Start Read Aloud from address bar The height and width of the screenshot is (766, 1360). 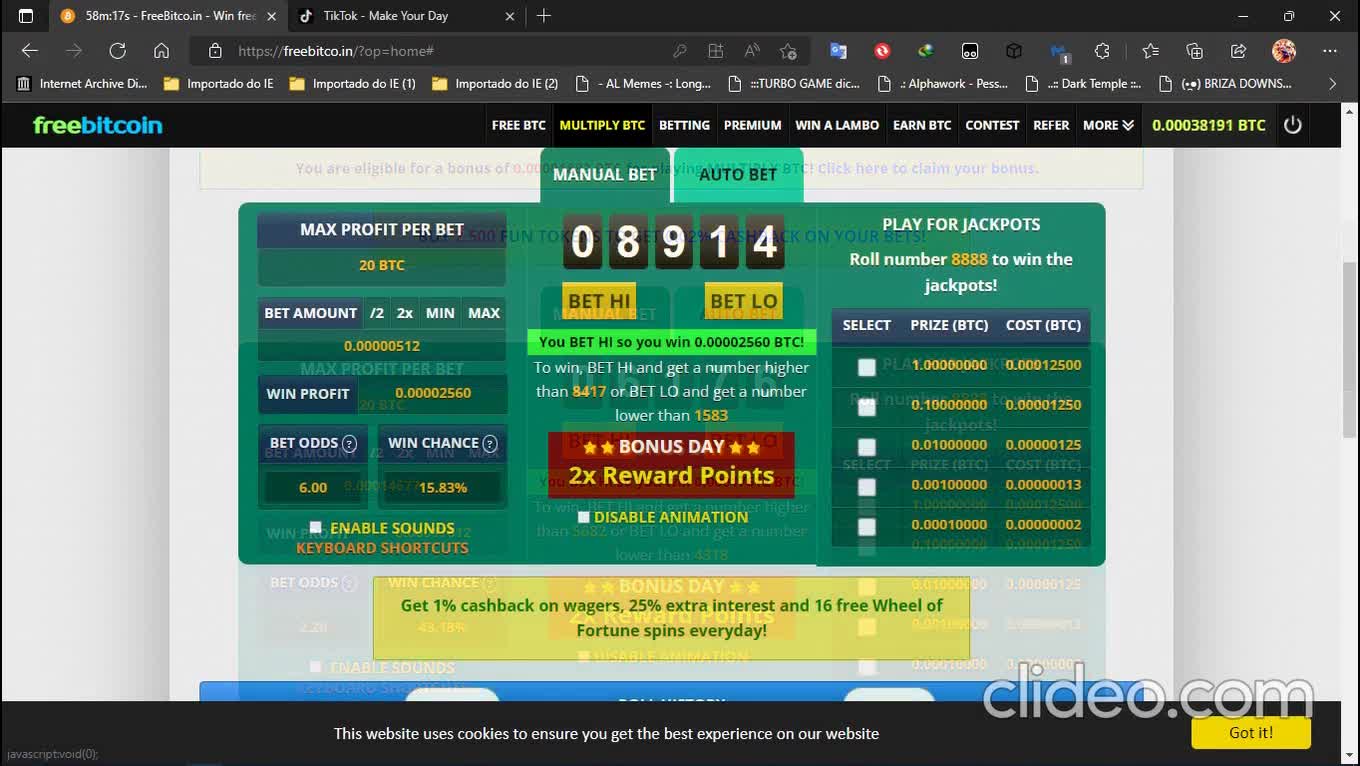752,51
